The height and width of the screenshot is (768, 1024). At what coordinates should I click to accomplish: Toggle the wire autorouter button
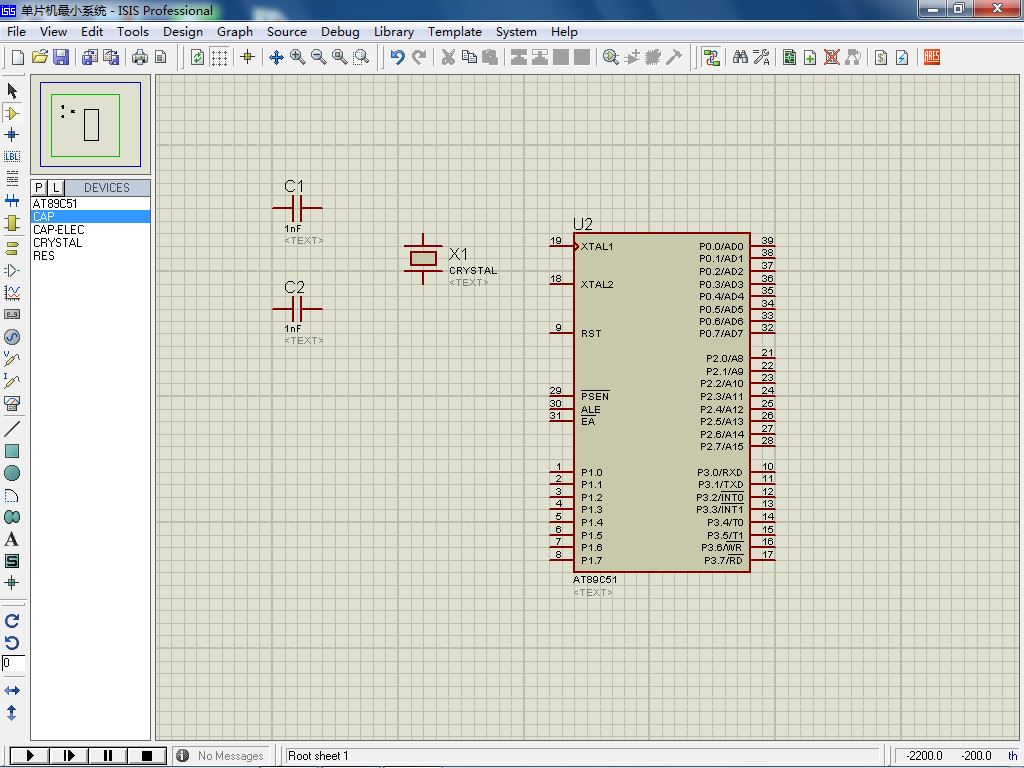(711, 57)
